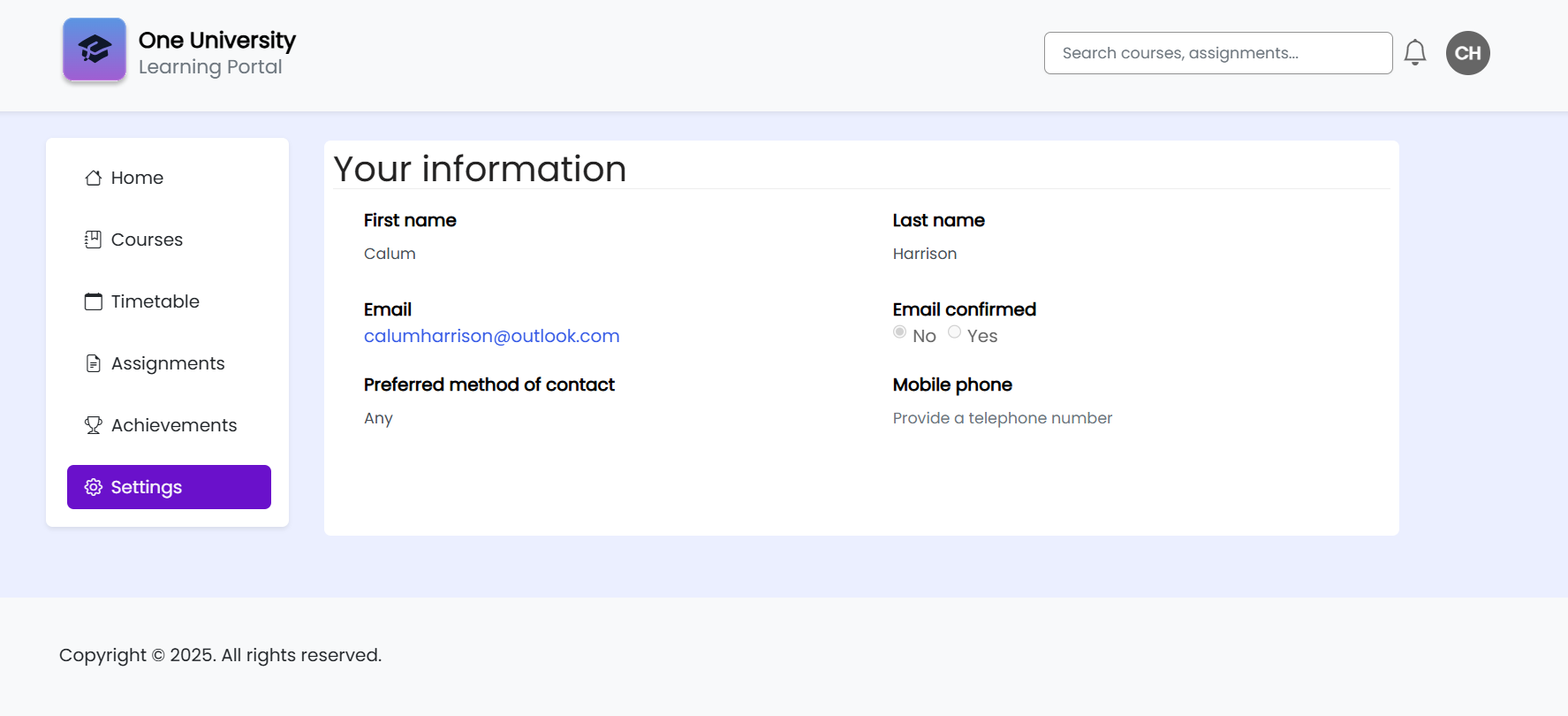
Task: Click the One University graduation cap logo
Action: tap(95, 50)
